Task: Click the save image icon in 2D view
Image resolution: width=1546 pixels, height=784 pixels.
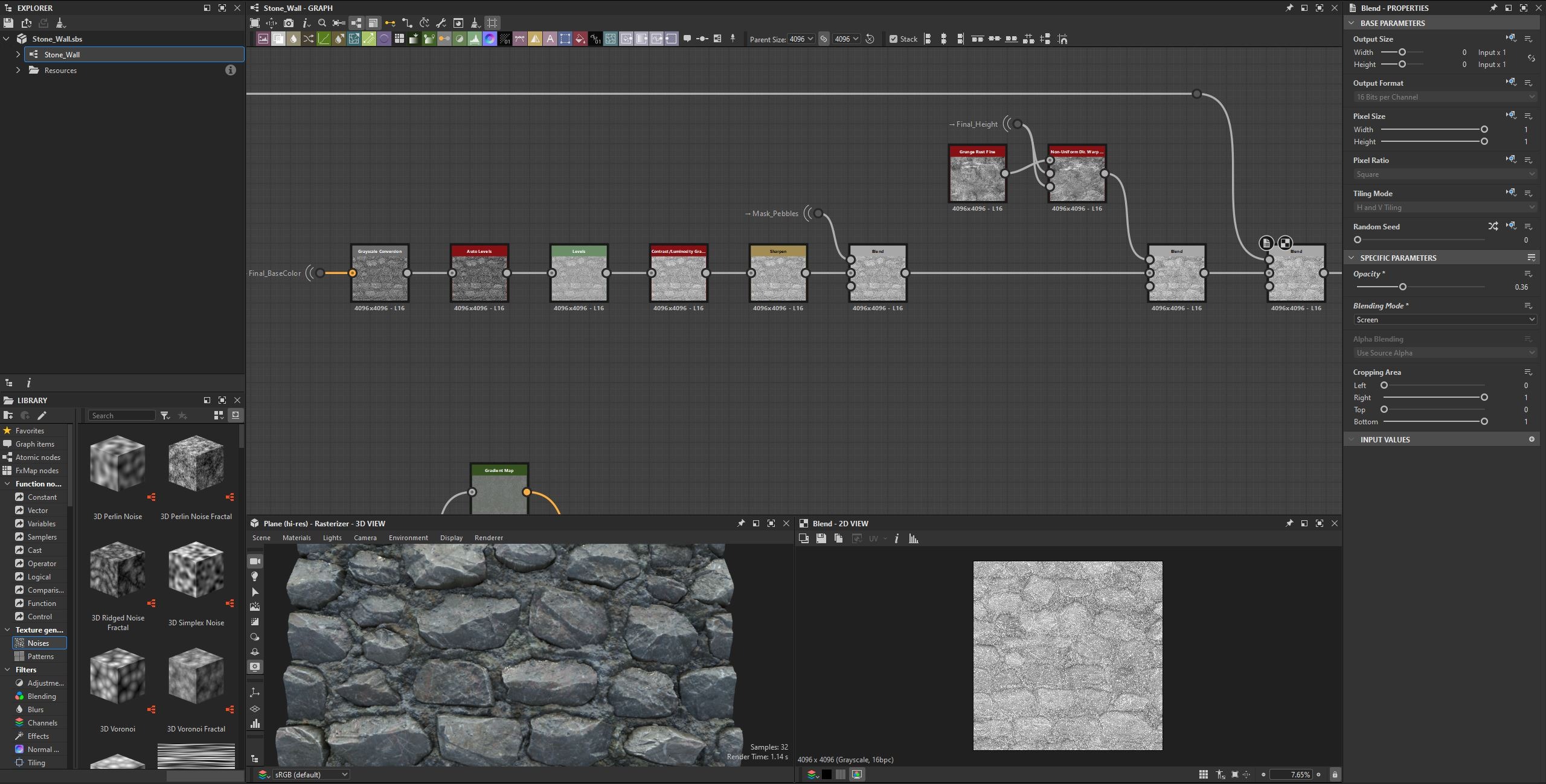Action: (821, 538)
